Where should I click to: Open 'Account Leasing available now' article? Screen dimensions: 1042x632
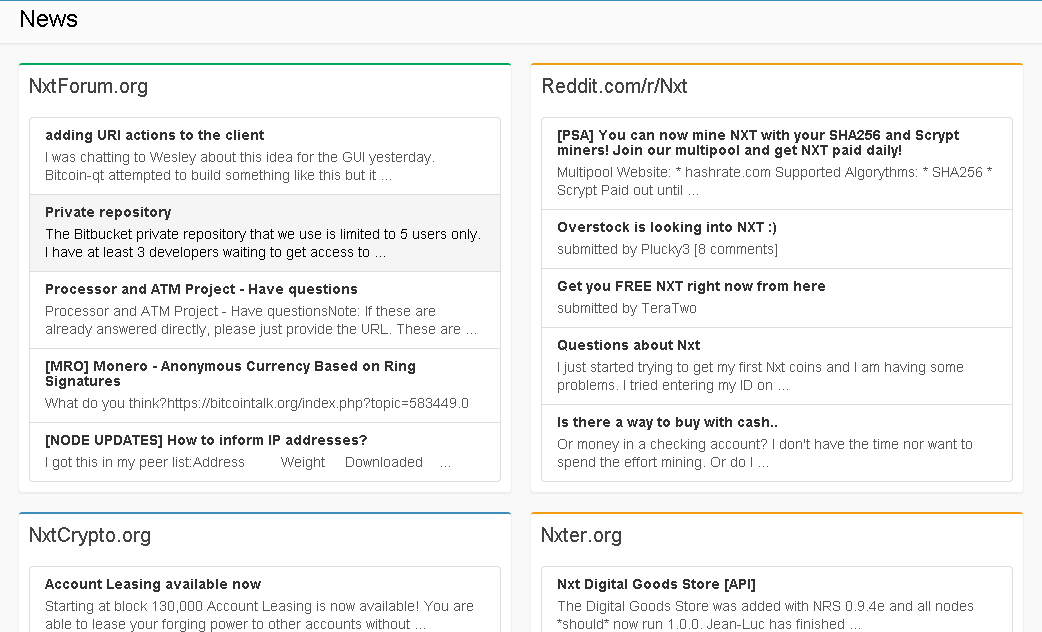153,584
